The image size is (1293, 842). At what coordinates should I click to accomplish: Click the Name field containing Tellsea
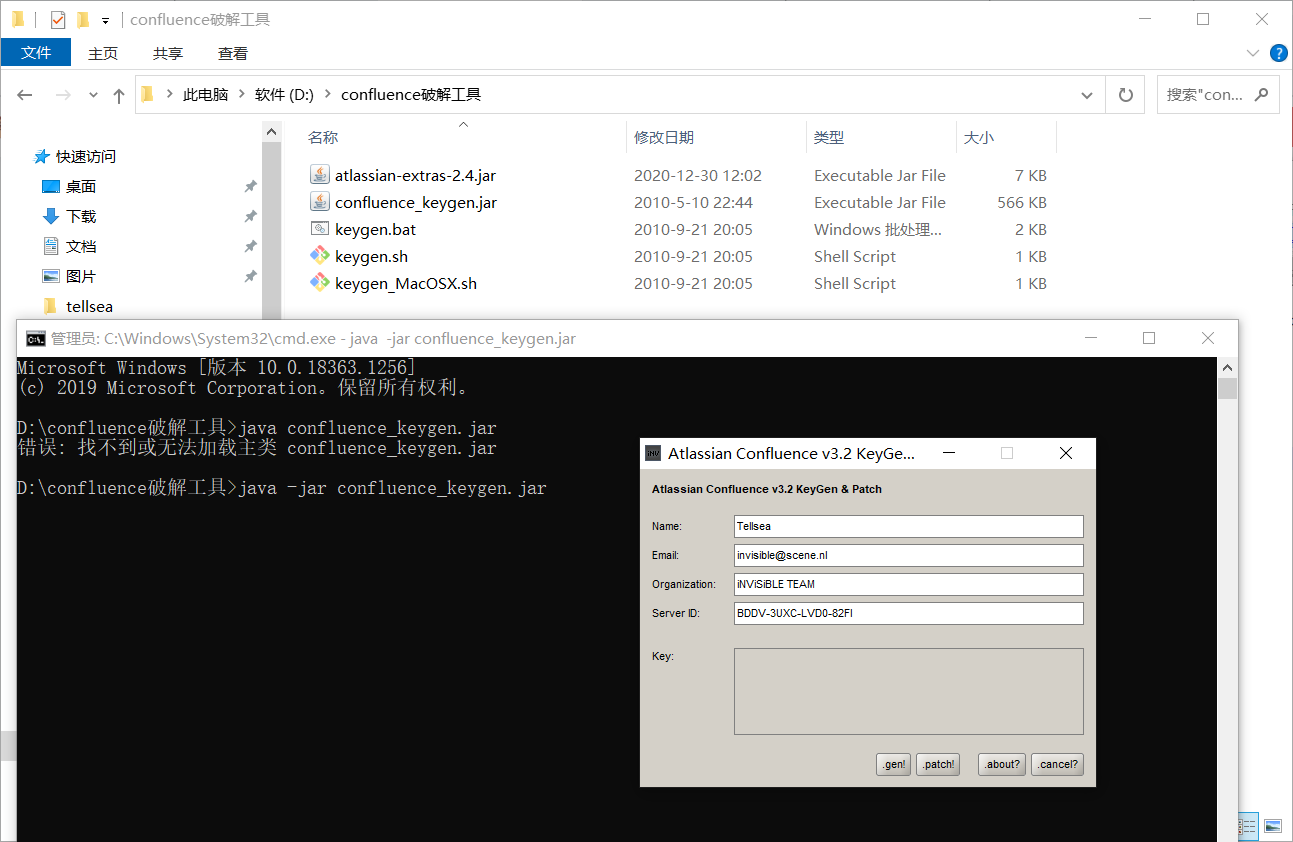click(x=909, y=526)
